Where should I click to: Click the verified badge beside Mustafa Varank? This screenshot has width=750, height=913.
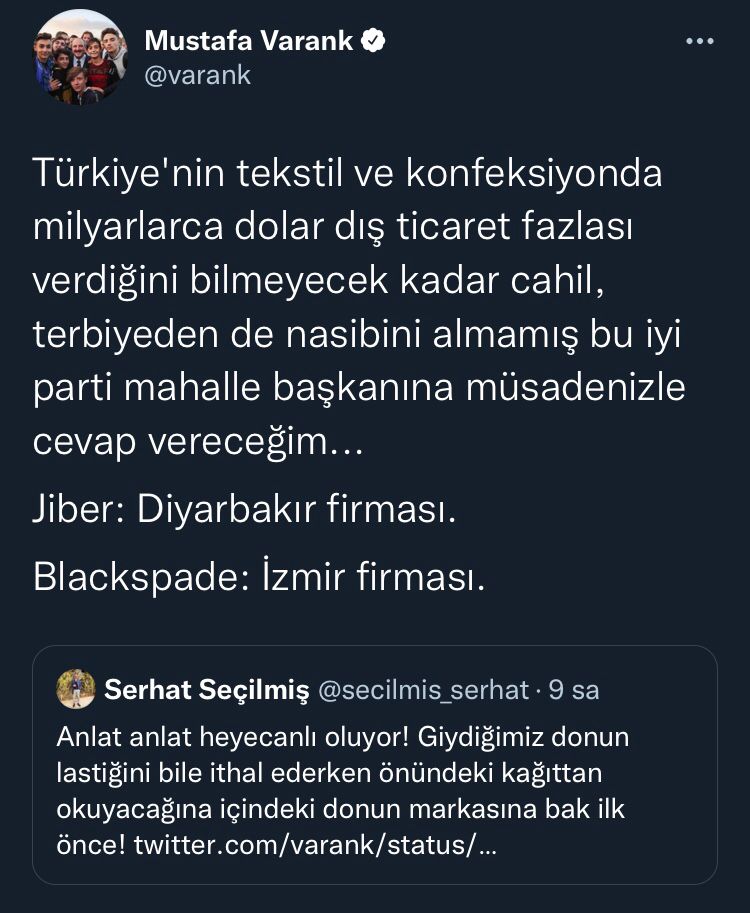tap(374, 41)
